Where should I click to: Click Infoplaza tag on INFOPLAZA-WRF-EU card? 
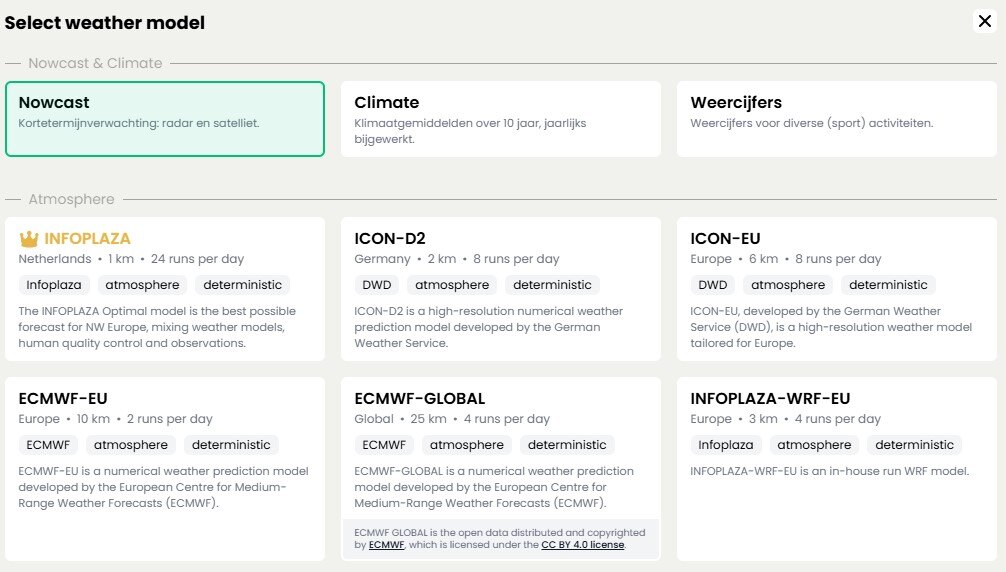(726, 444)
